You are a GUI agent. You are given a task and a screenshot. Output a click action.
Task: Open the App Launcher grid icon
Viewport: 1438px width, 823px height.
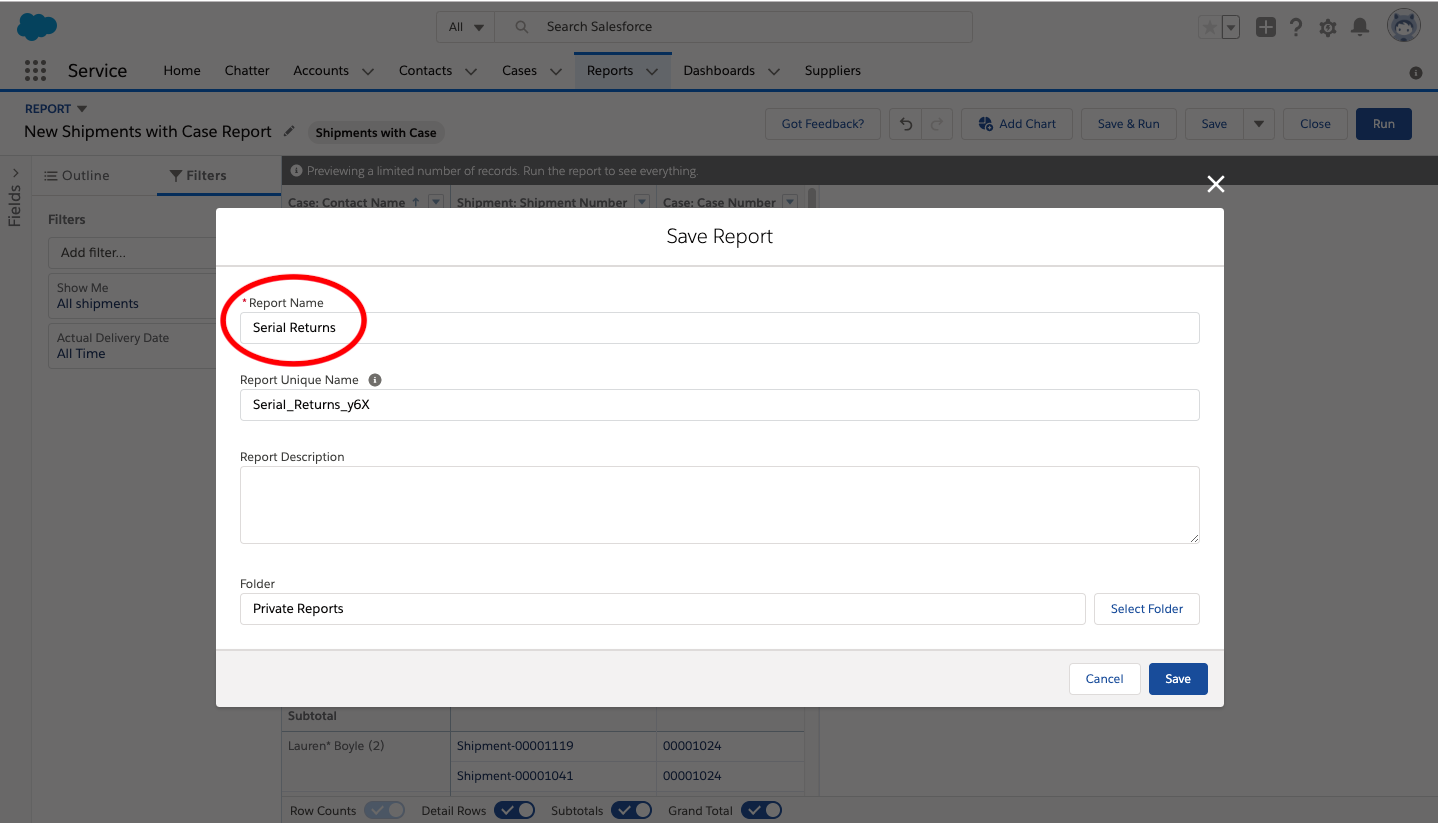coord(35,71)
